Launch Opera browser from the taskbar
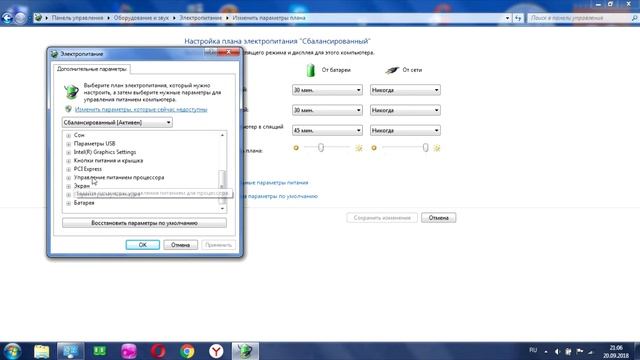This screenshot has width=640, height=360. click(x=158, y=351)
